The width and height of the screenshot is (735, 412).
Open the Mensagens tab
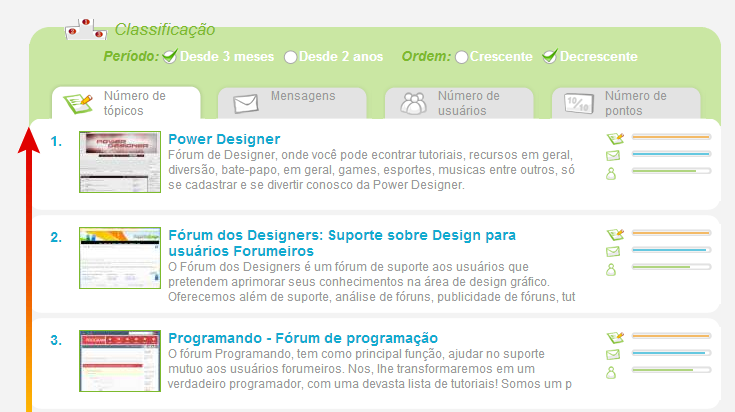(x=292, y=103)
